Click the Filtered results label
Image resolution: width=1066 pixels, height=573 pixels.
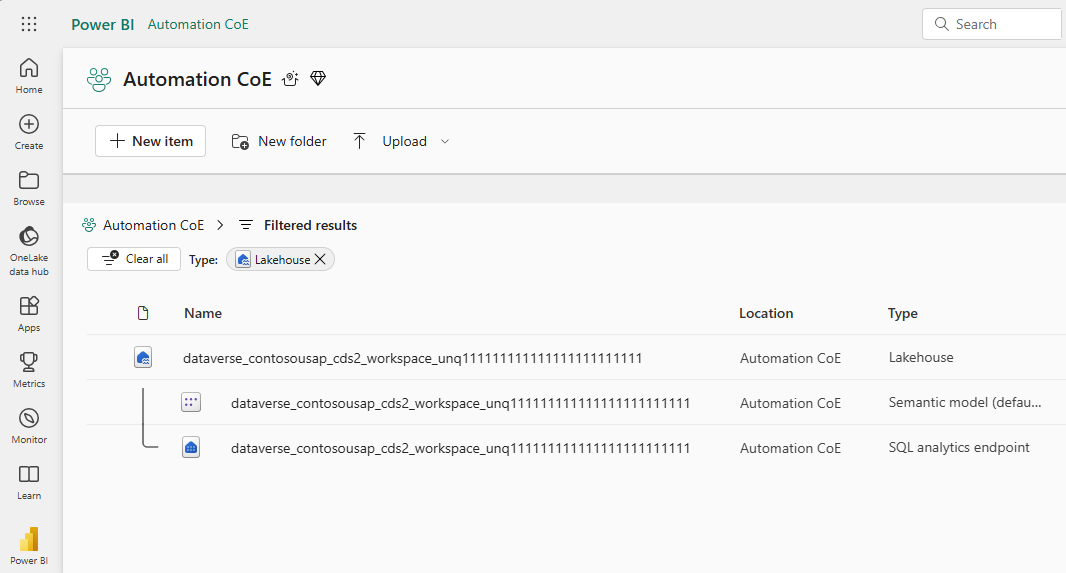click(310, 225)
